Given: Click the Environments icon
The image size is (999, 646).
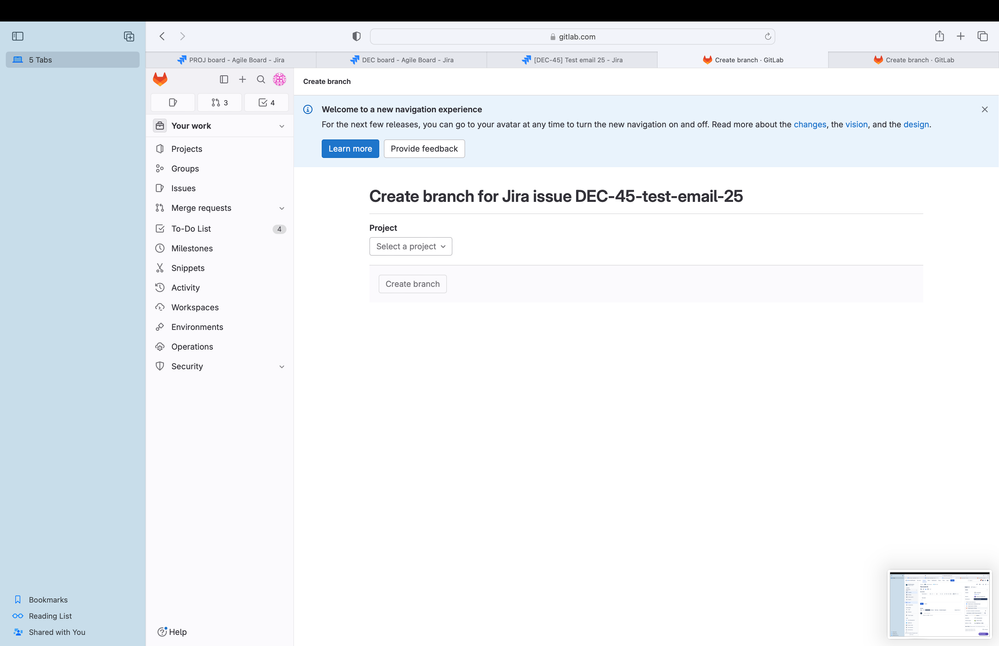Looking at the screenshot, I should pos(160,327).
